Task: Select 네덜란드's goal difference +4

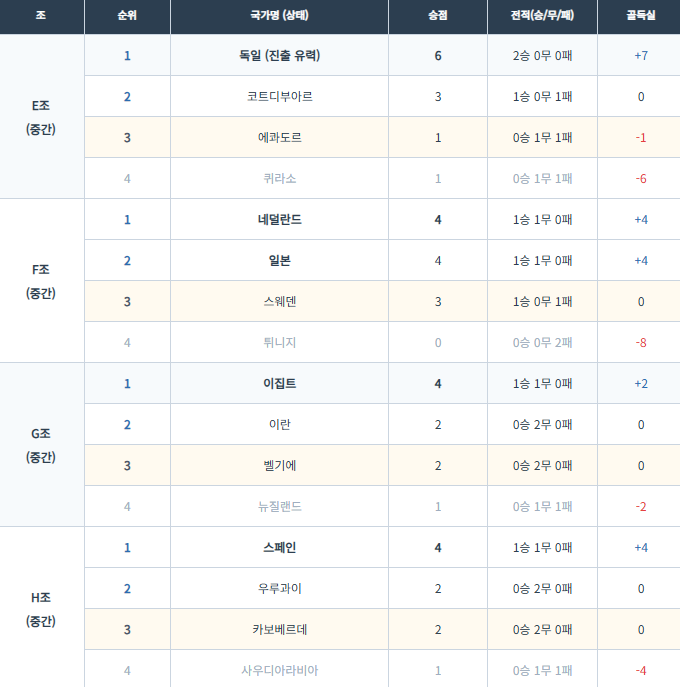Action: pos(641,220)
